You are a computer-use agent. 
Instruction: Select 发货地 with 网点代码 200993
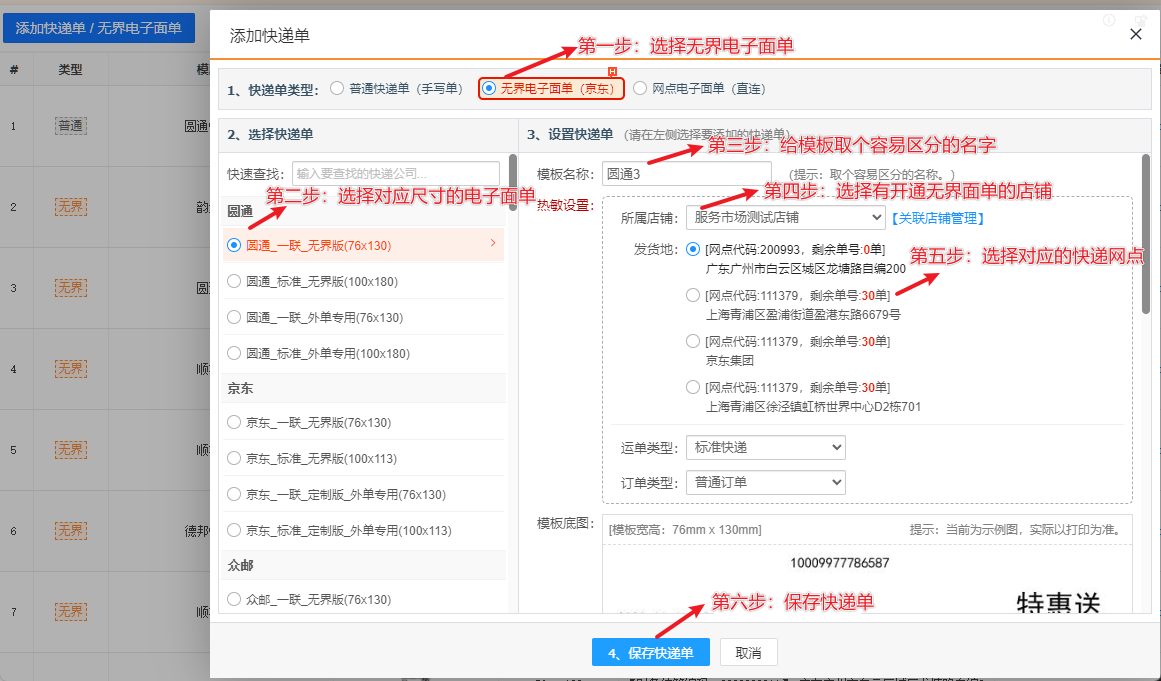coord(693,250)
